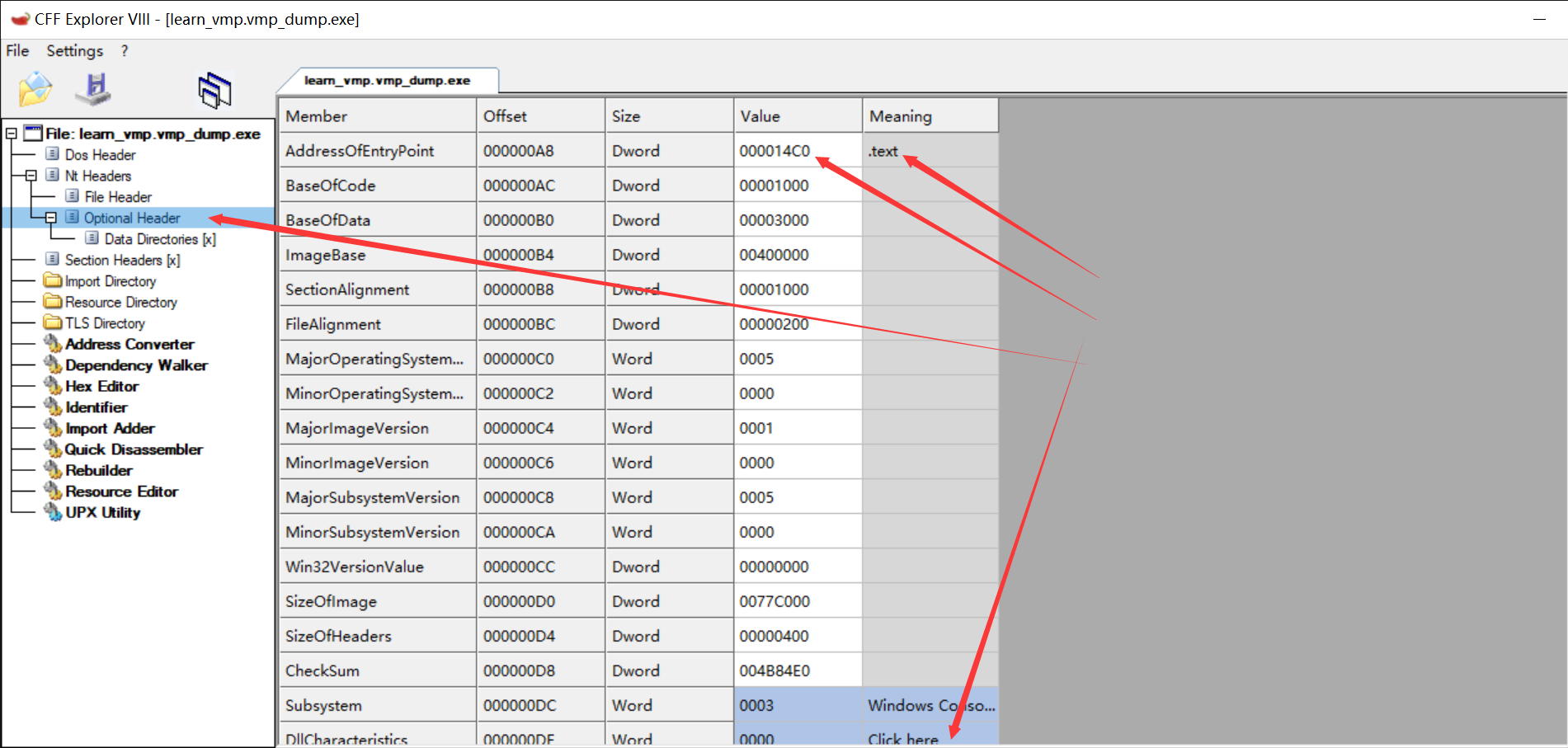Click SizeOfImage value 0077C000
Image resolution: width=1568 pixels, height=748 pixels.
(798, 601)
